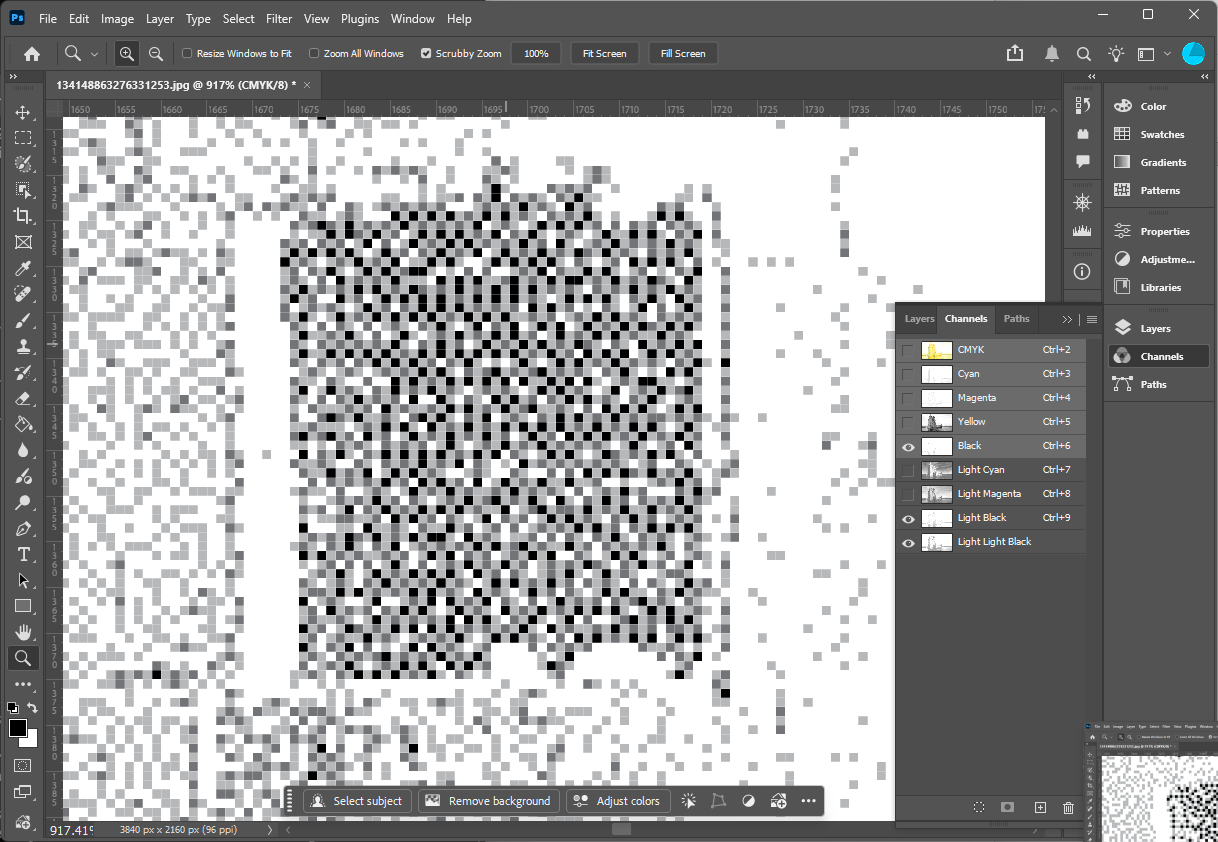Image resolution: width=1218 pixels, height=842 pixels.
Task: Enable Zoom All Windows checkbox
Action: 314,54
